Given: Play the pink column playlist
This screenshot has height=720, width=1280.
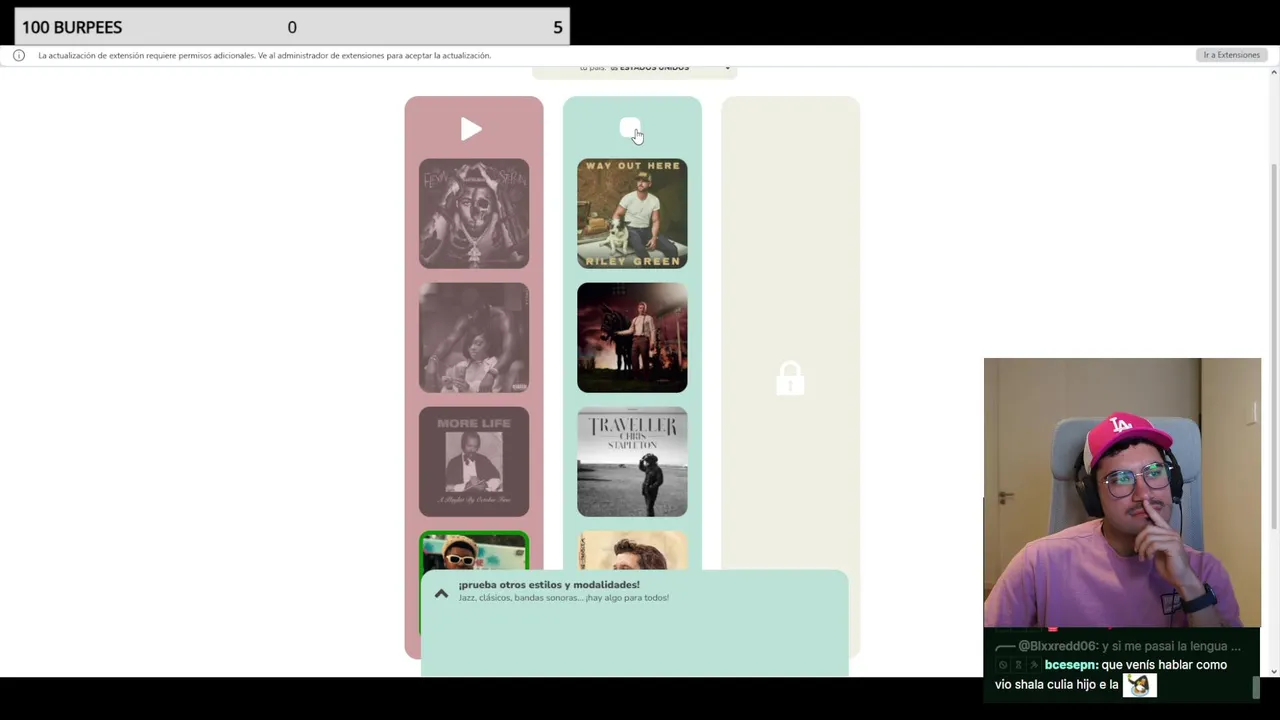Looking at the screenshot, I should [471, 129].
